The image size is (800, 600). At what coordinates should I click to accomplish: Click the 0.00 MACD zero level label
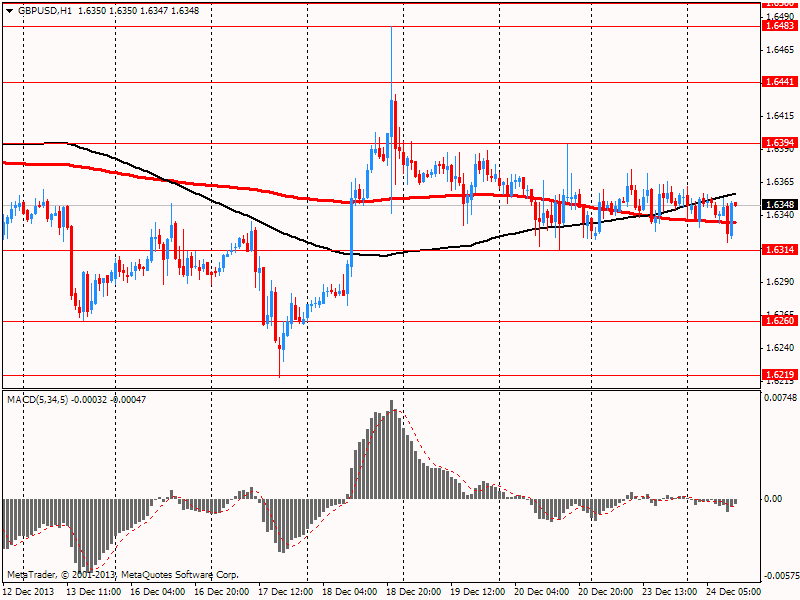pos(774,498)
